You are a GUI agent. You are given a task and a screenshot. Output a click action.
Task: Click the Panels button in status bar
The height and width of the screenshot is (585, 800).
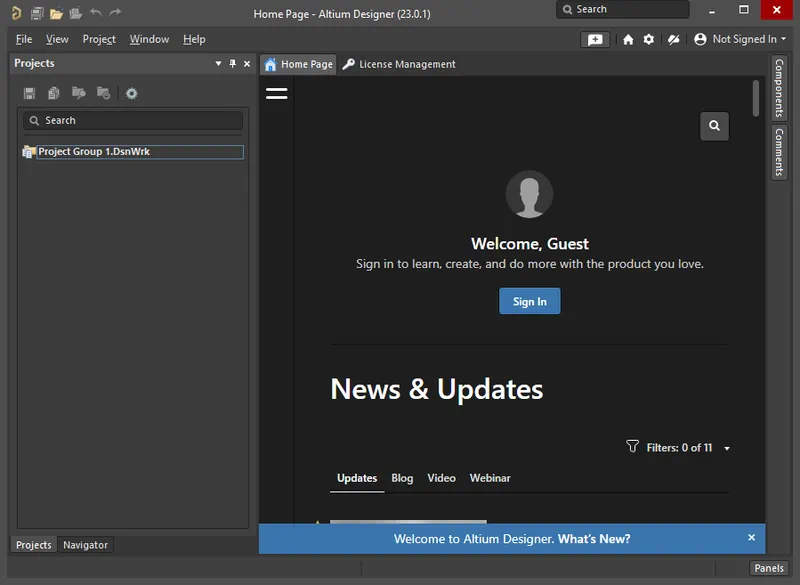click(769, 568)
